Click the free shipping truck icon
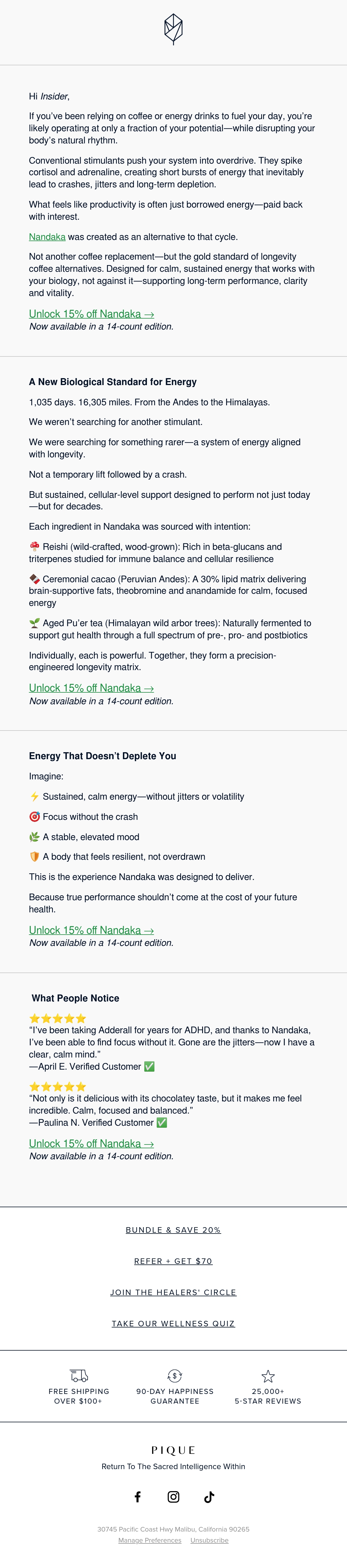The image size is (347, 1568). click(79, 1375)
